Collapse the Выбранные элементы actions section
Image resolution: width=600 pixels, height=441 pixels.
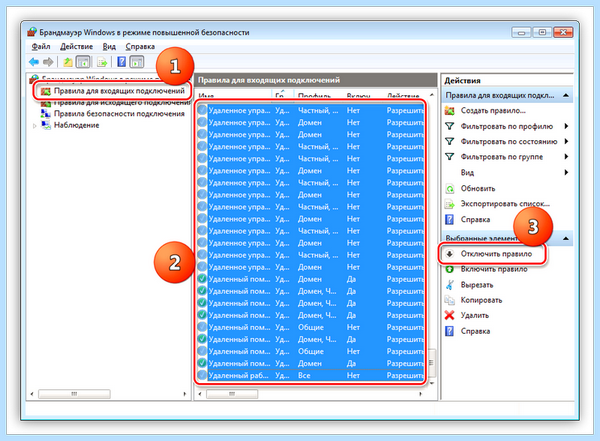[x=566, y=238]
